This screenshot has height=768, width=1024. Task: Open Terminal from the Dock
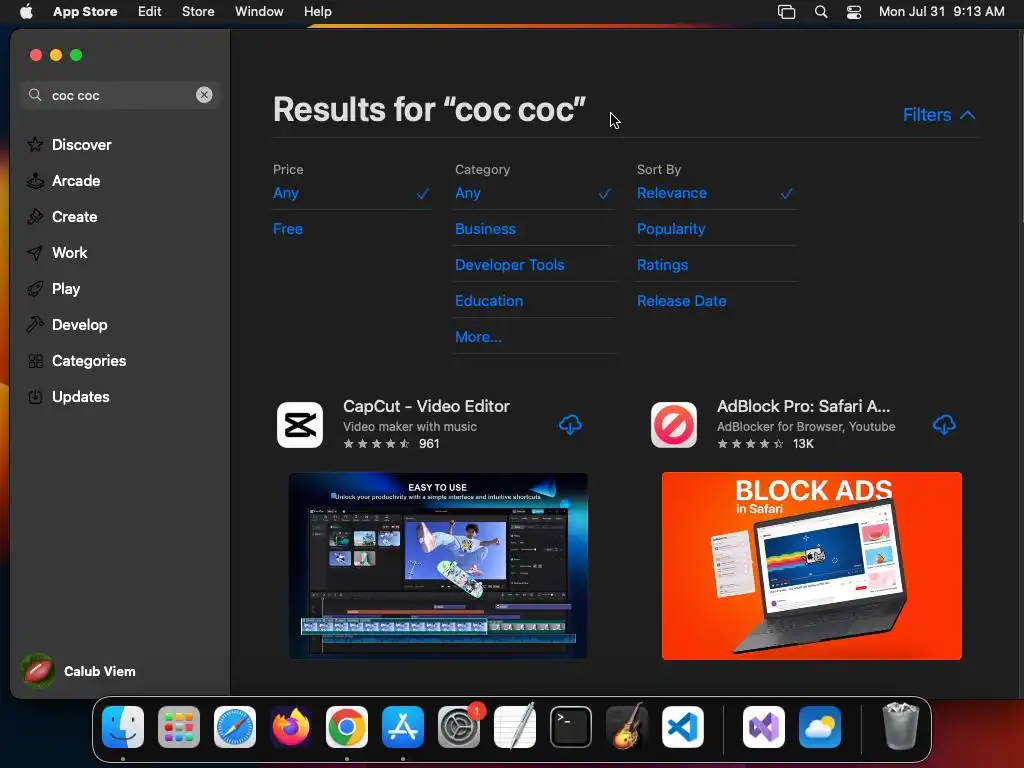click(571, 726)
